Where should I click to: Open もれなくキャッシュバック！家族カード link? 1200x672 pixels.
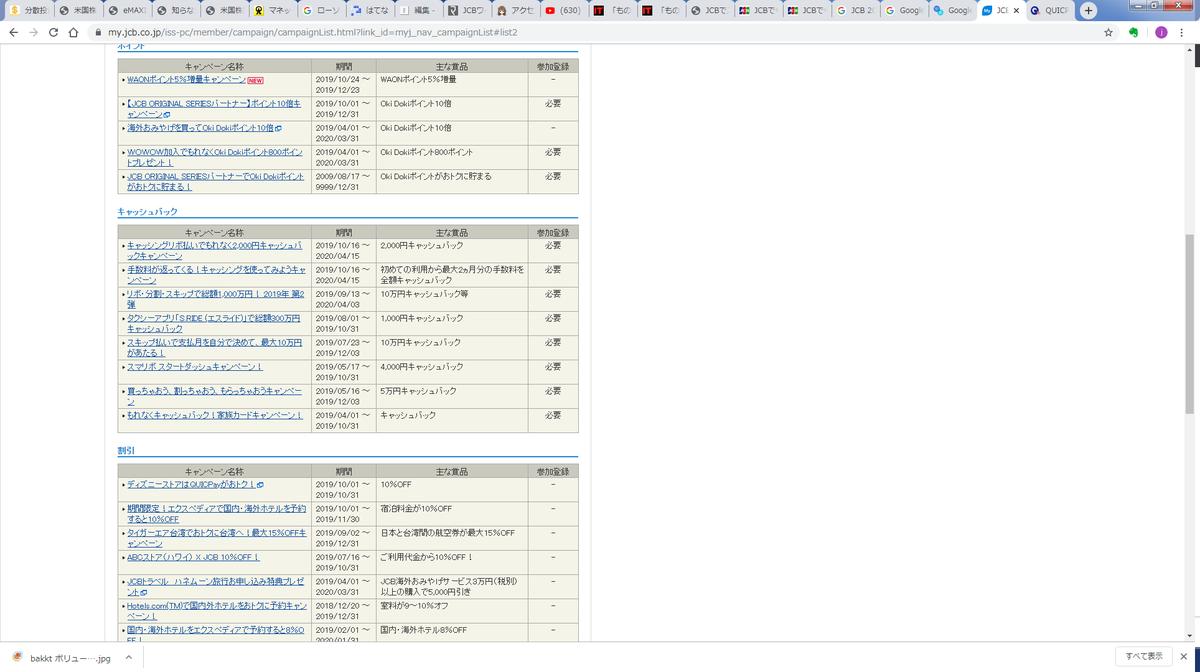point(214,415)
